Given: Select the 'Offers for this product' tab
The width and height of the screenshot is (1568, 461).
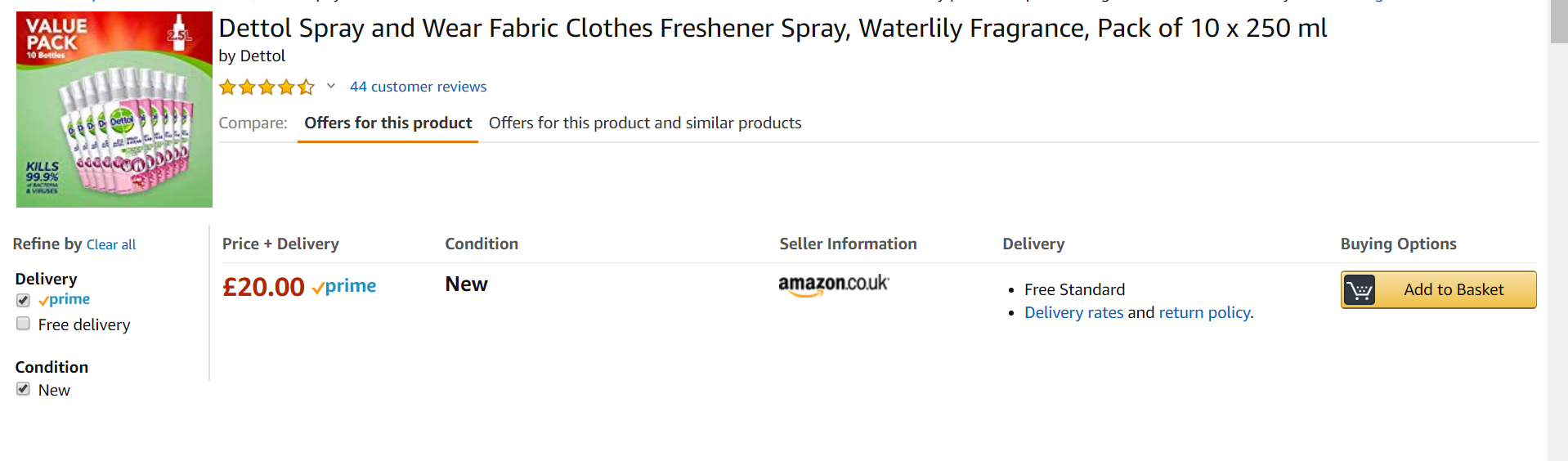Looking at the screenshot, I should 388,123.
